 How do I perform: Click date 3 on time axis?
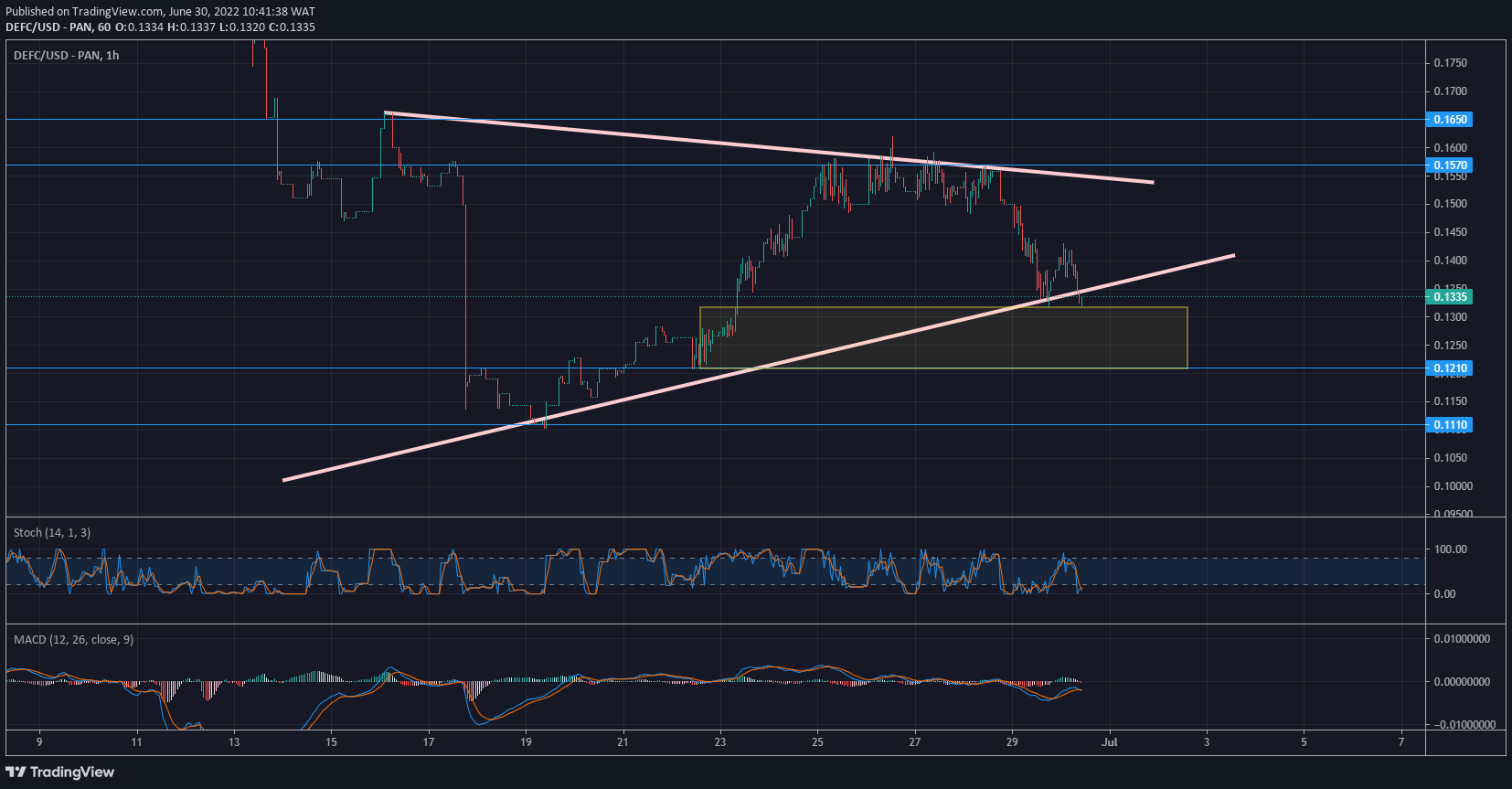tap(1207, 742)
